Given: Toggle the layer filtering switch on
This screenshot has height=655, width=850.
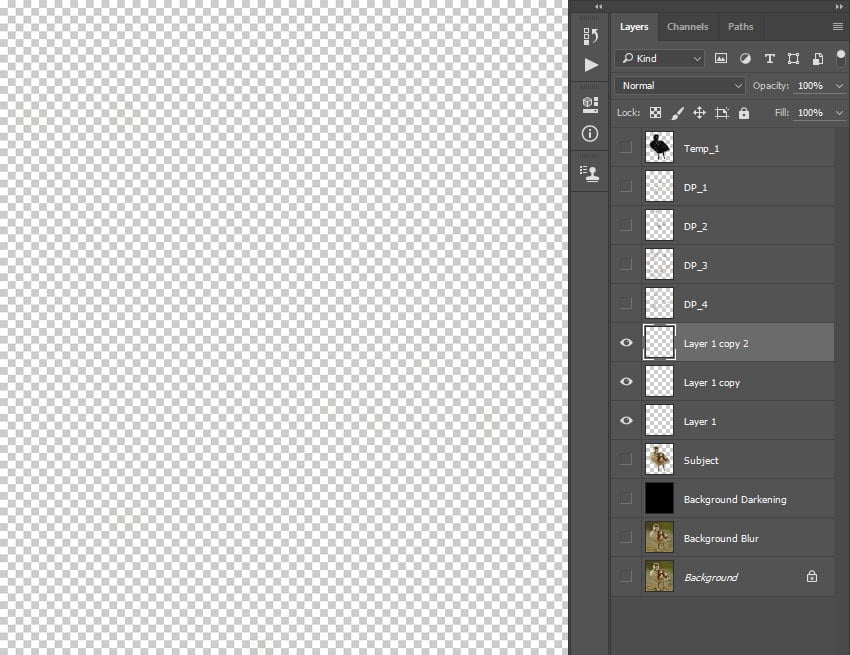Looking at the screenshot, I should [x=839, y=57].
